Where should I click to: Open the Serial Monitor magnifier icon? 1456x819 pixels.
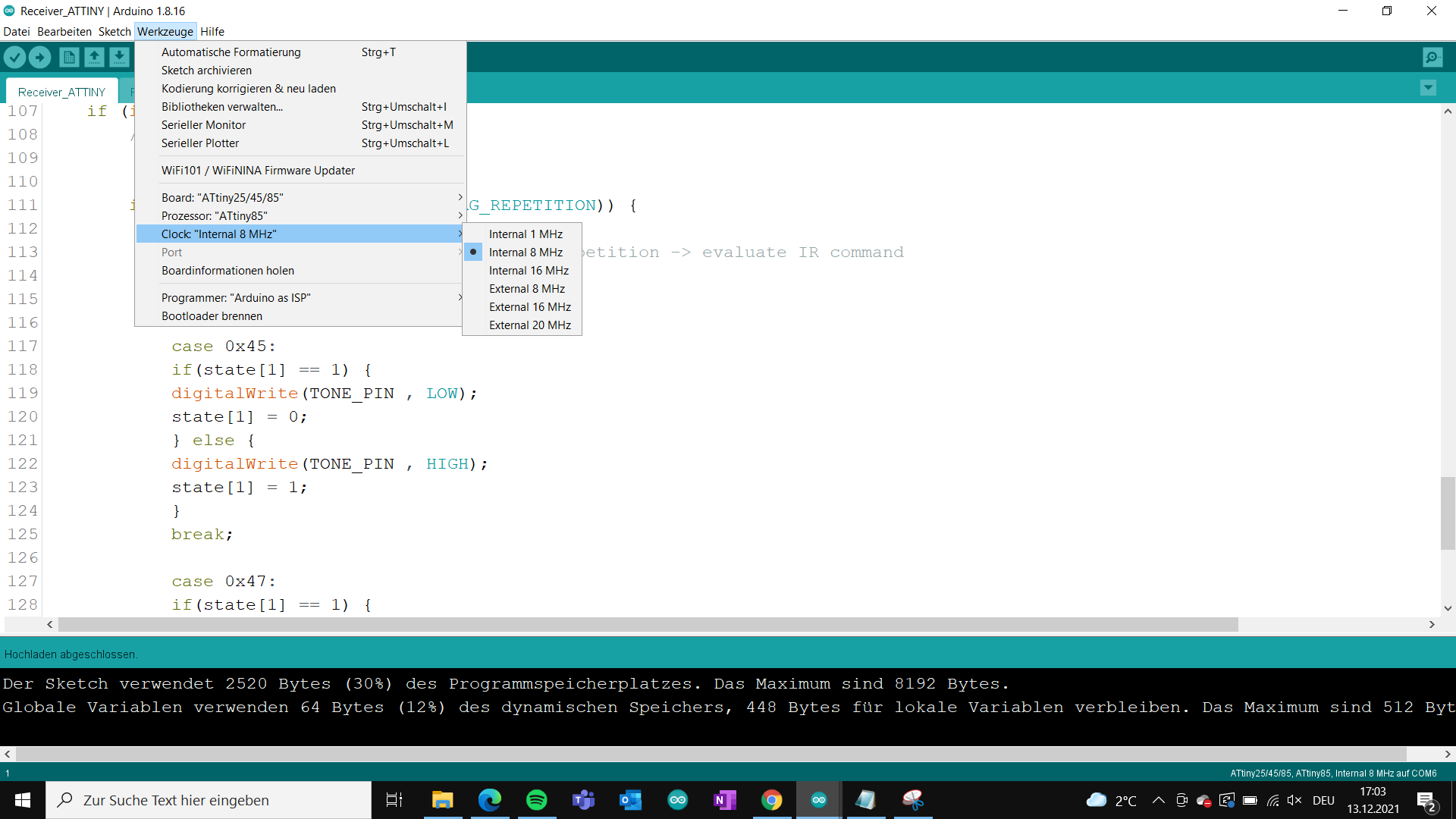pyautogui.click(x=1432, y=57)
